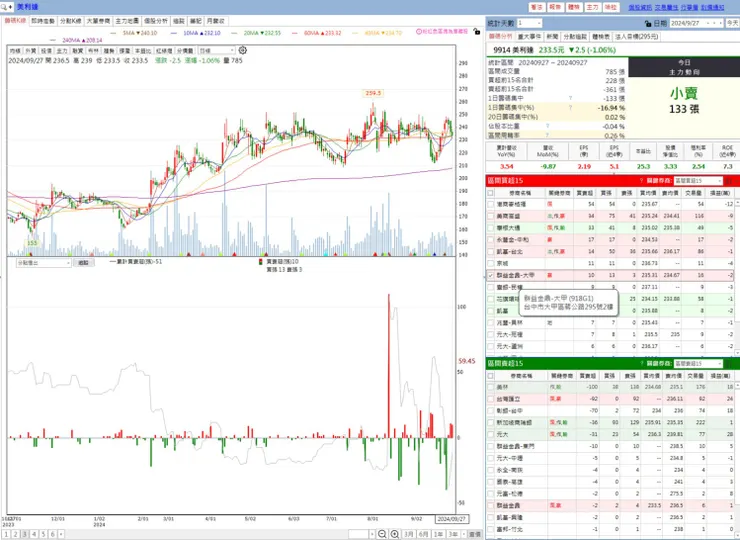This screenshot has height=540, width=740.
Task: Click scroll-up arrow of buy-side table
Action: pyautogui.click(x=737, y=203)
